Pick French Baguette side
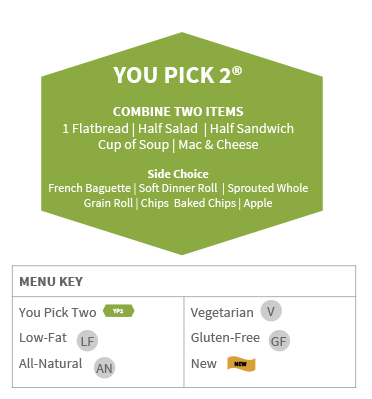This screenshot has width=372, height=399. click(89, 188)
